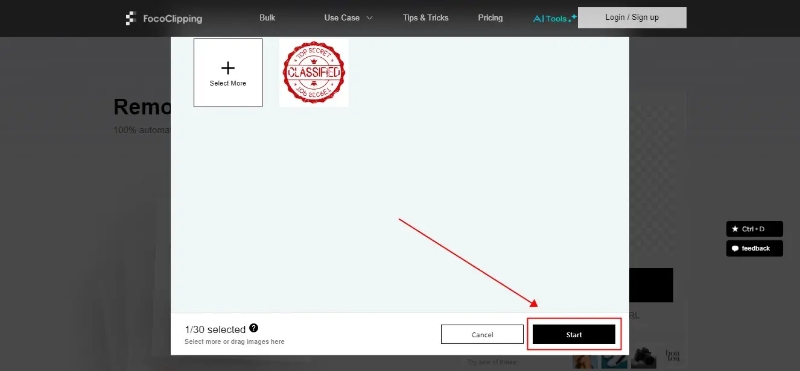Open AI Tools with sparkle icon
The height and width of the screenshot is (371, 800).
pyautogui.click(x=555, y=18)
